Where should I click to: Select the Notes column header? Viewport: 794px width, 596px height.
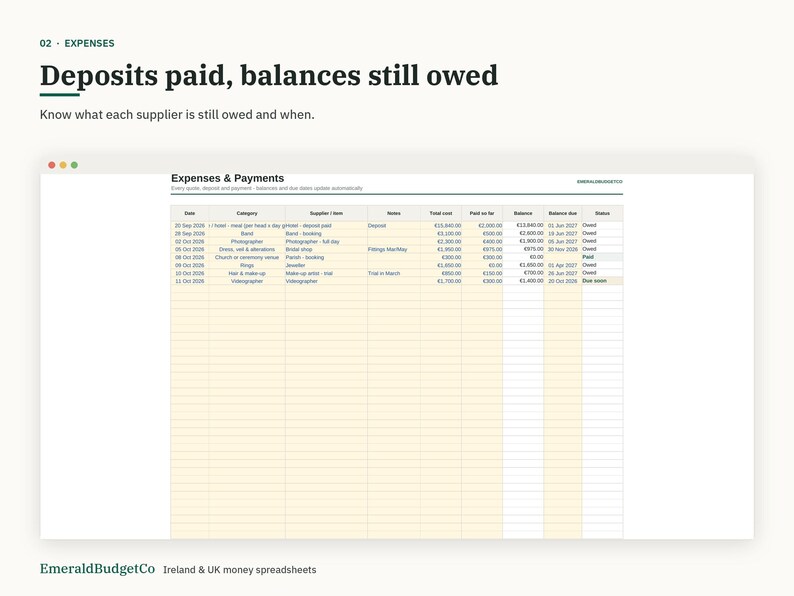(393, 213)
